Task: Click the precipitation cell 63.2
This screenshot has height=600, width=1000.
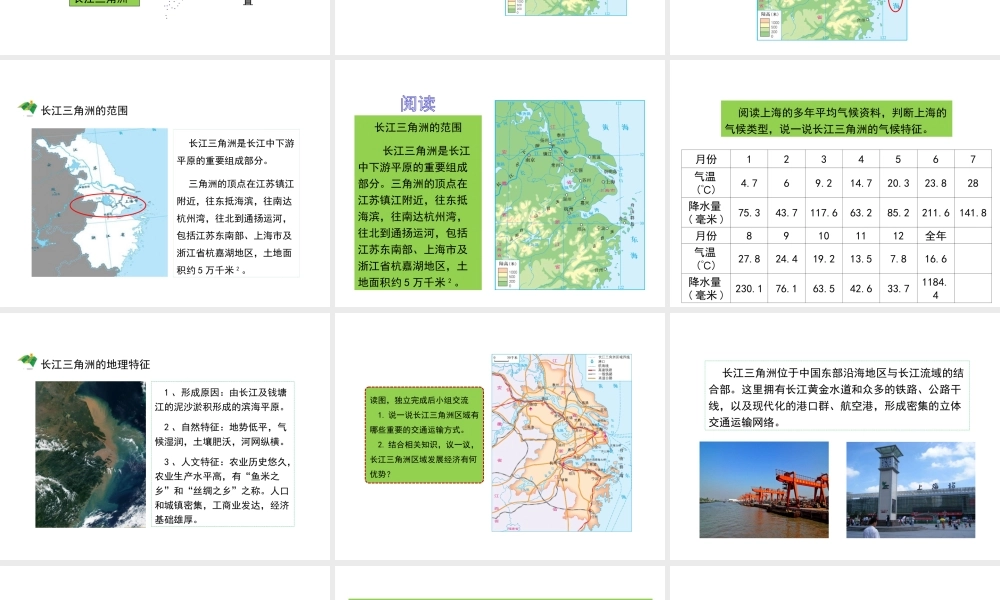Action: [x=861, y=213]
